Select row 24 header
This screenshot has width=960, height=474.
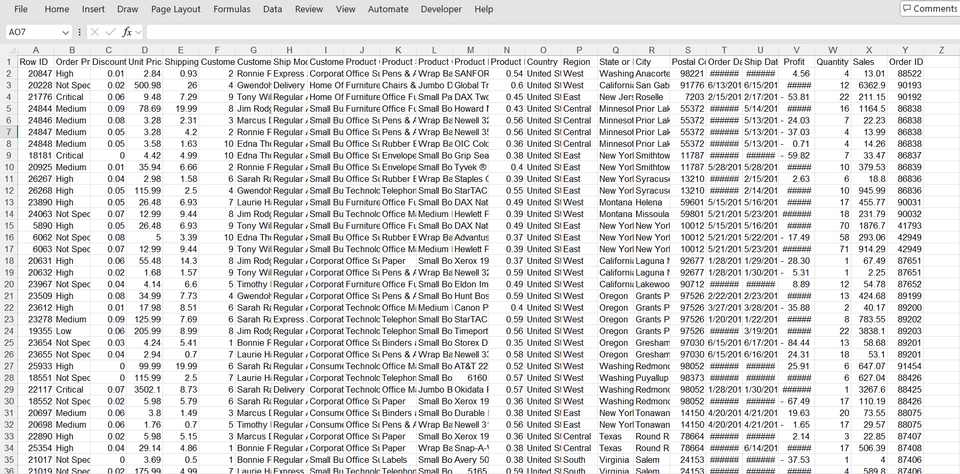(9, 331)
